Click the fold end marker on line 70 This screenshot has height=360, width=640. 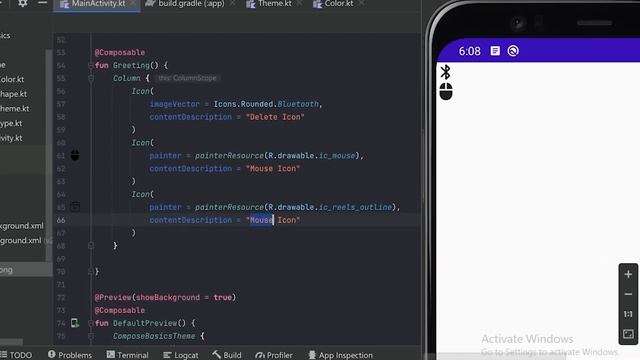91,271
